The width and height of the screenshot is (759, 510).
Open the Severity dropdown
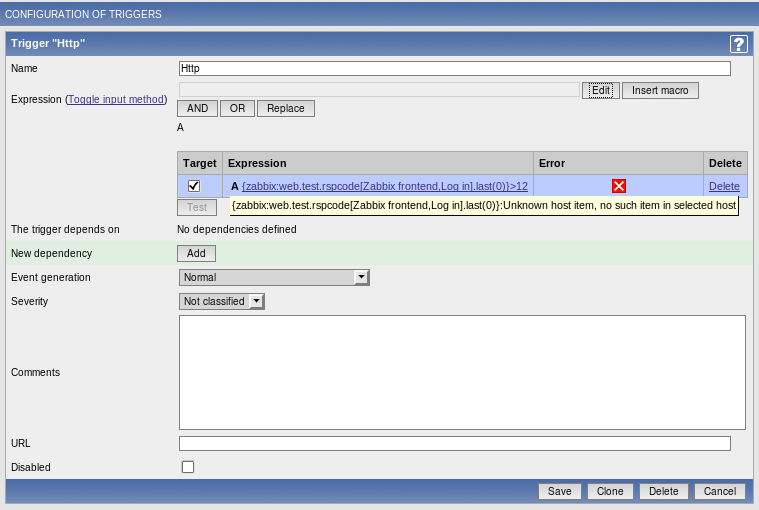click(x=222, y=301)
